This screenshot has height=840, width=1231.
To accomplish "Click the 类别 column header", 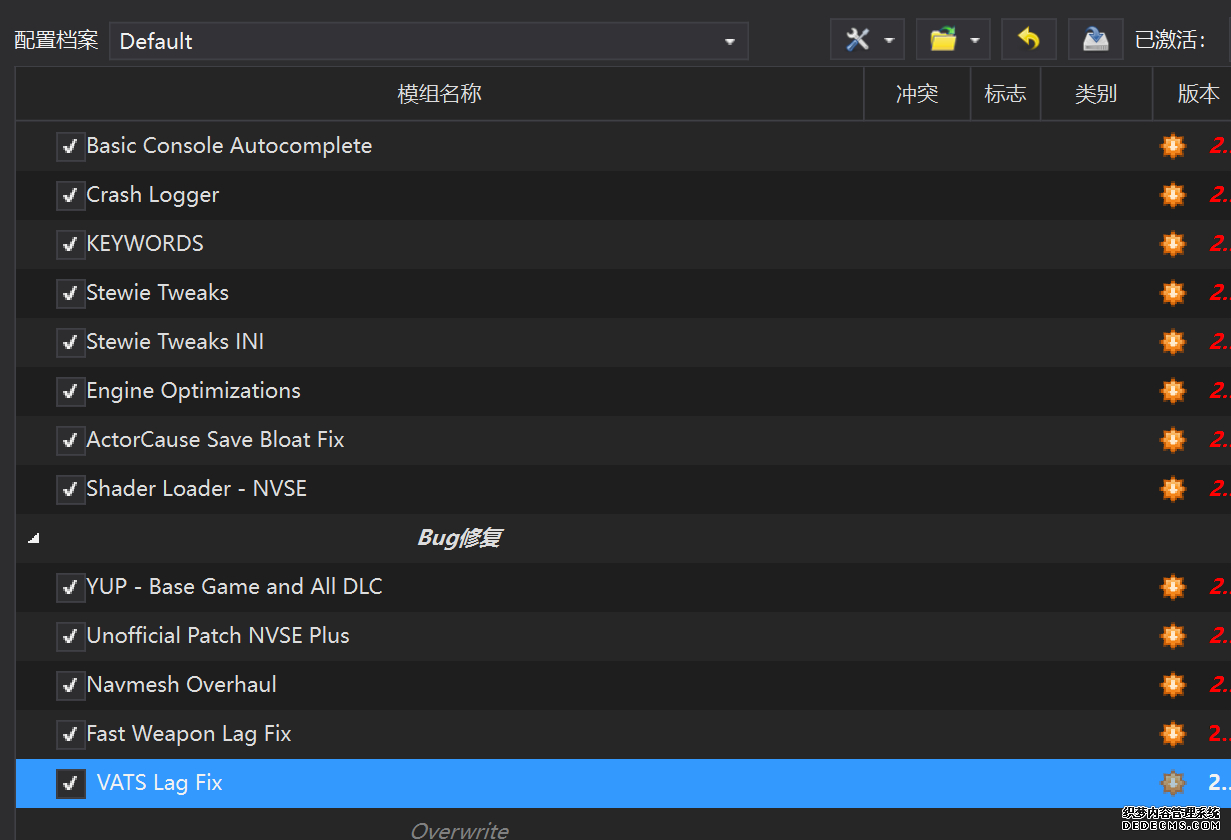I will (x=1095, y=94).
